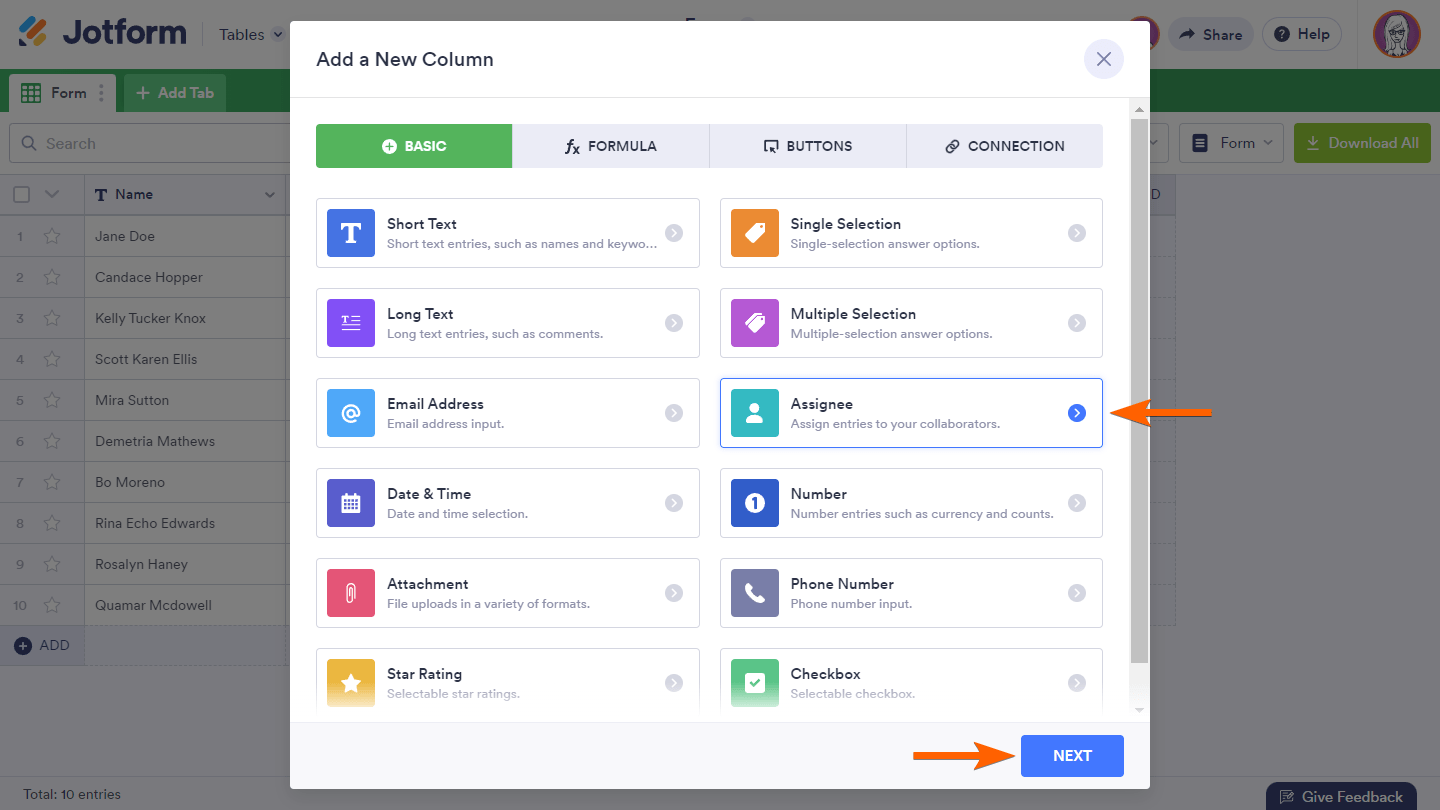This screenshot has width=1440, height=810.
Task: Pick the Single Selection tag icon
Action: (755, 233)
